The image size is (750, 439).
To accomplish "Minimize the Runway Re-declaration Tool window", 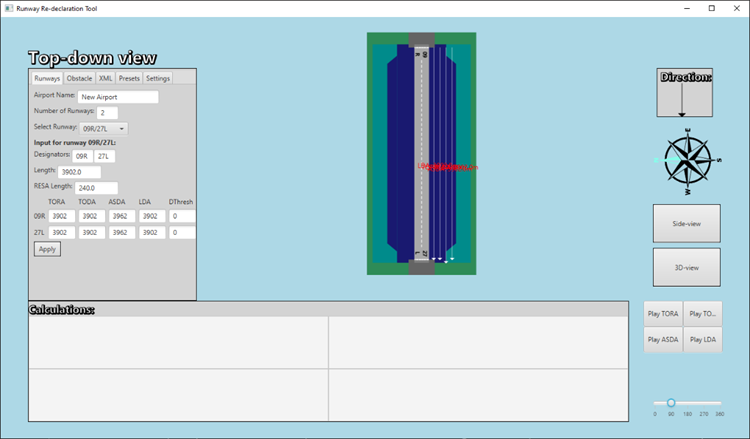I will (x=687, y=8).
